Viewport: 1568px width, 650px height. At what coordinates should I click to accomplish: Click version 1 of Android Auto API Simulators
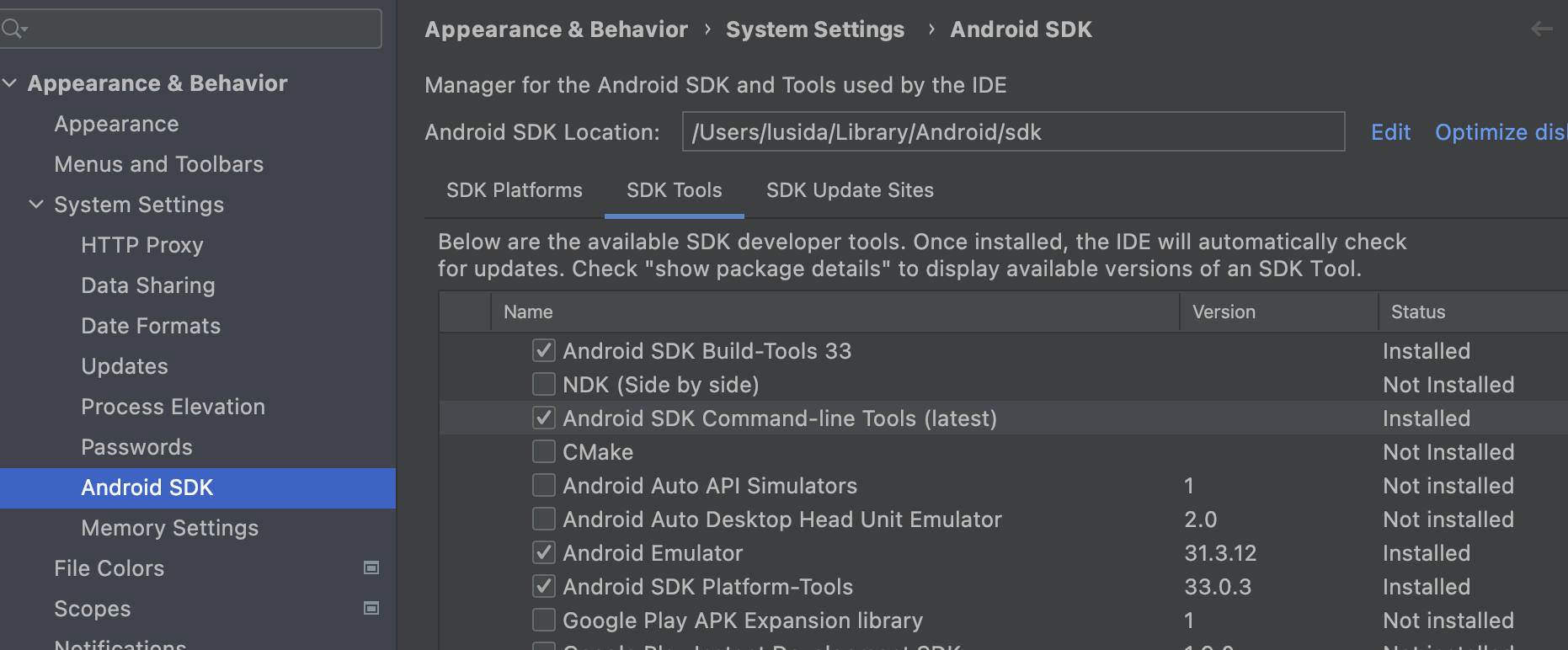(1189, 486)
